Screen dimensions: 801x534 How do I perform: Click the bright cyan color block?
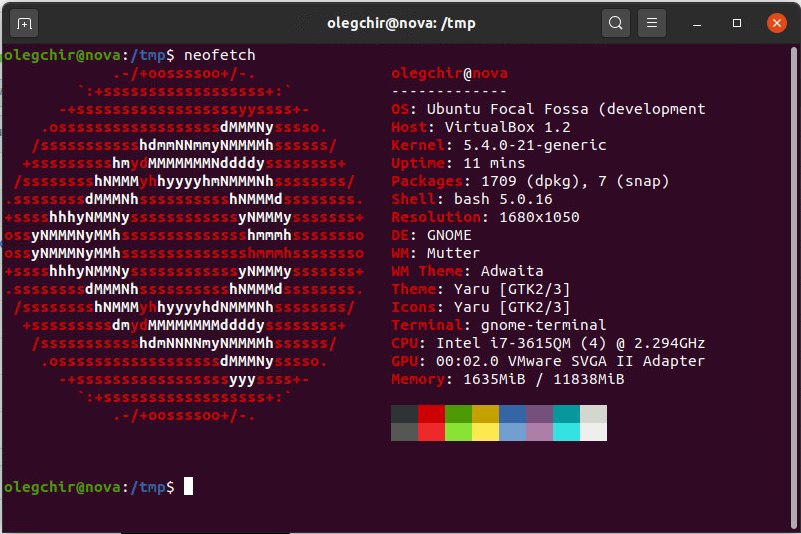click(x=567, y=432)
